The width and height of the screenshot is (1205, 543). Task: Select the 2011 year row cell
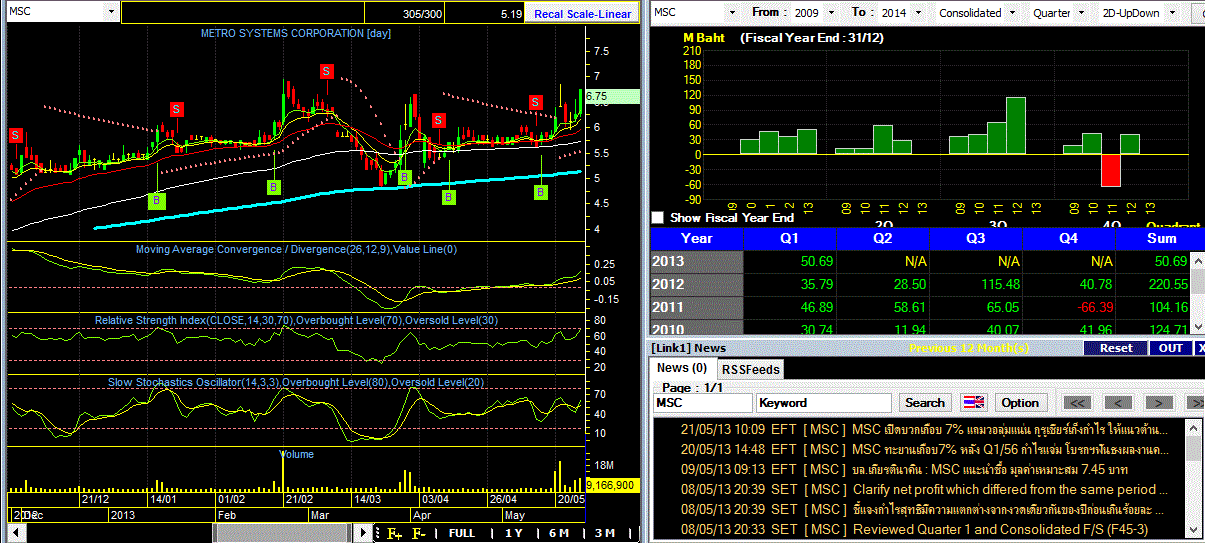point(697,307)
